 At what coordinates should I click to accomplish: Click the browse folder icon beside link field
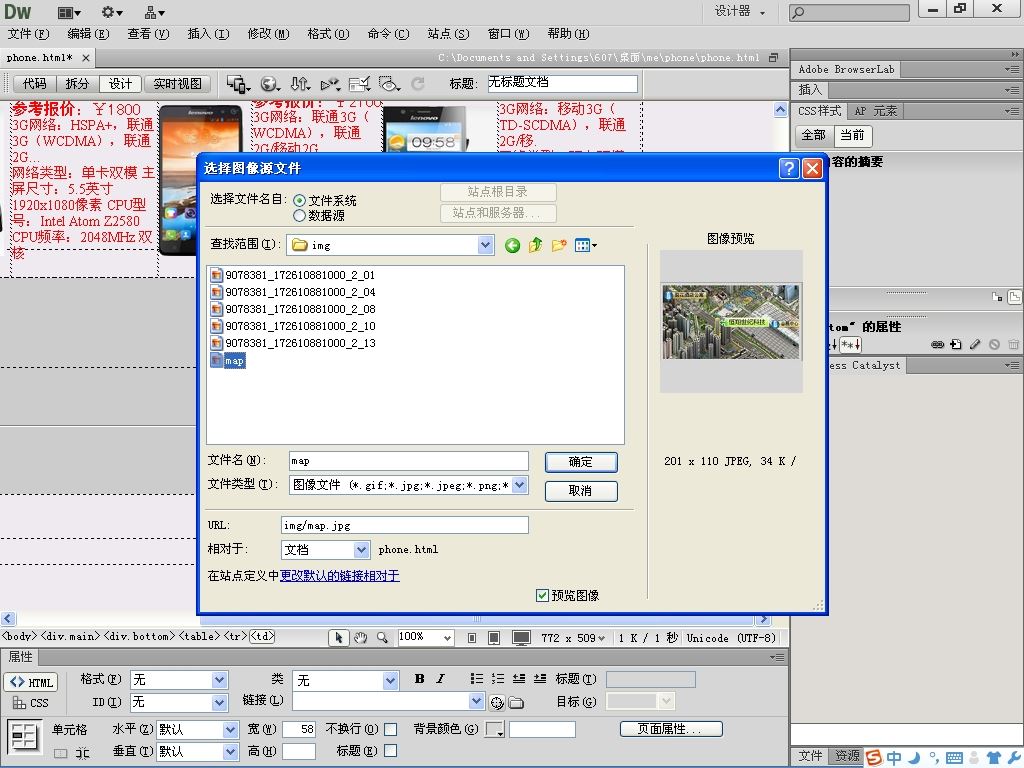click(x=517, y=703)
